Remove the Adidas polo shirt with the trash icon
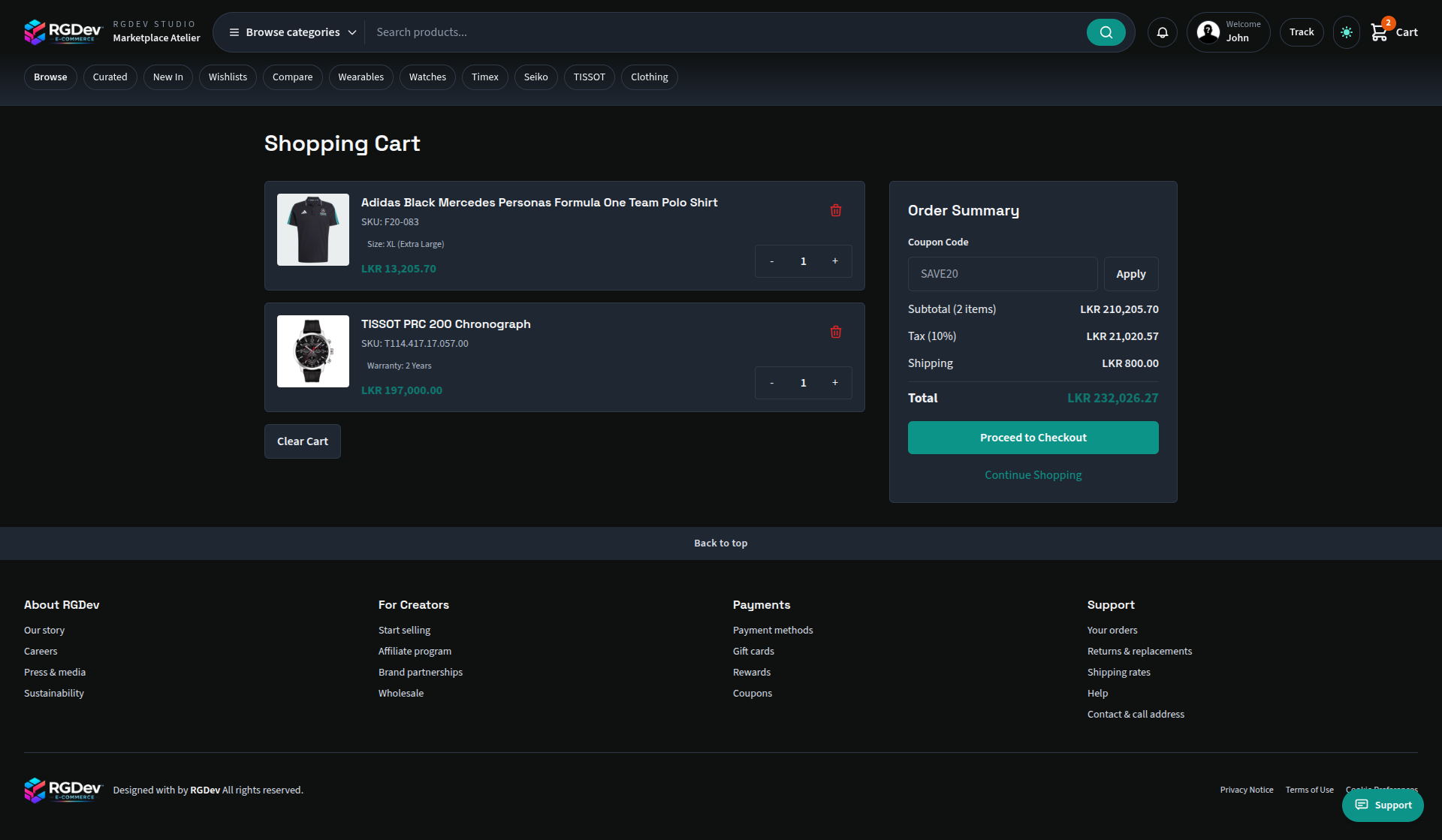The image size is (1442, 840). point(835,211)
